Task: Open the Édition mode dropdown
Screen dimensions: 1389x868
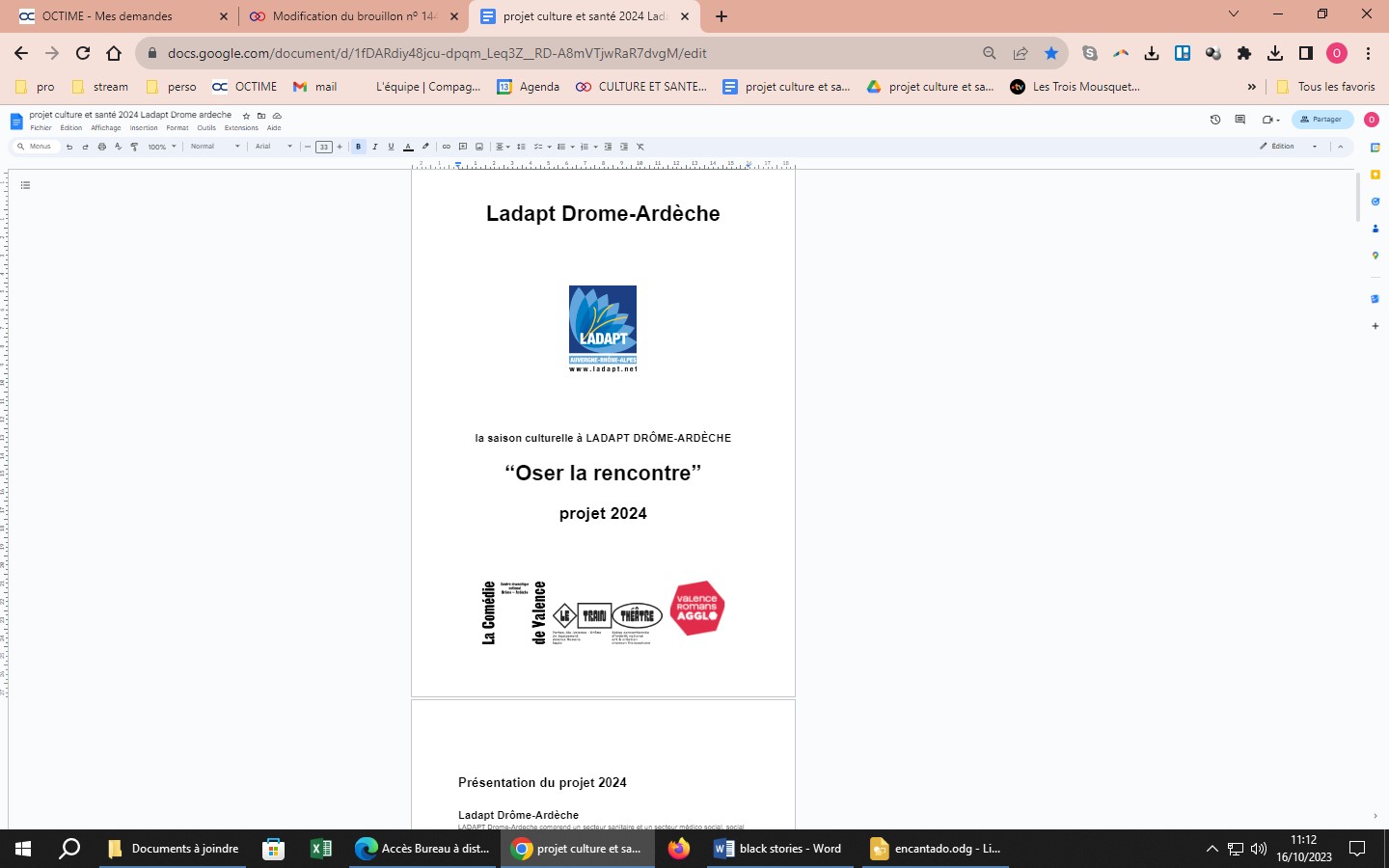Action: [x=1289, y=147]
